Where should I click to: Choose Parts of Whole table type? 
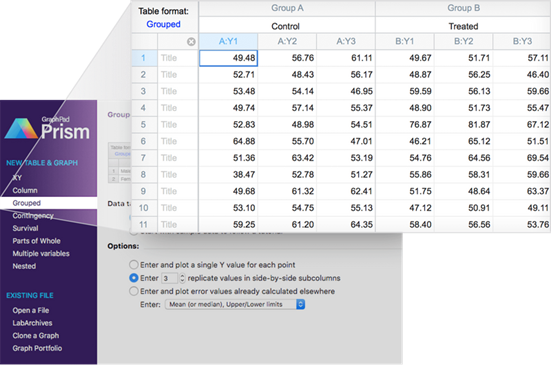tap(36, 241)
